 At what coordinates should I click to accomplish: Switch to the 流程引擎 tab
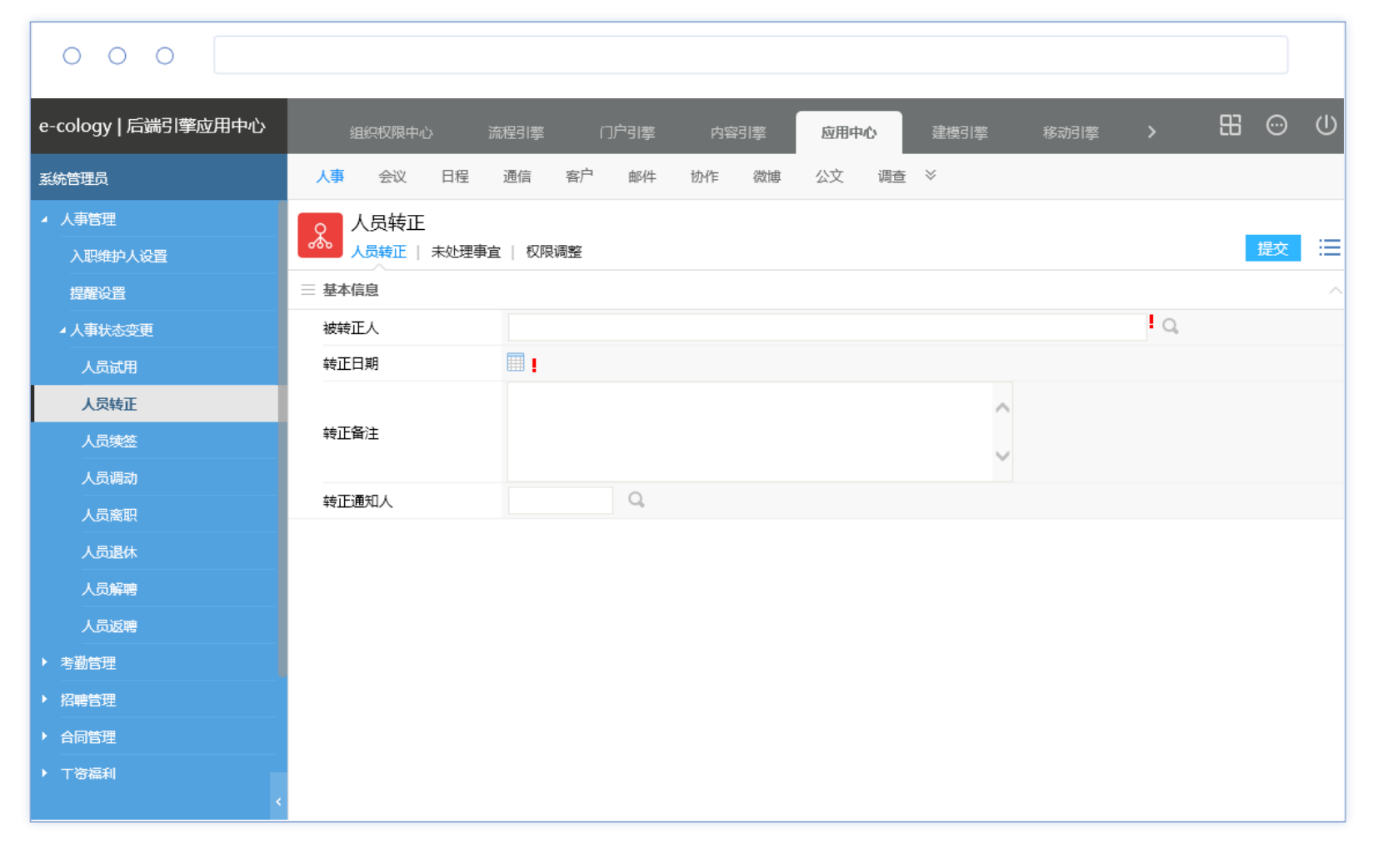(515, 133)
